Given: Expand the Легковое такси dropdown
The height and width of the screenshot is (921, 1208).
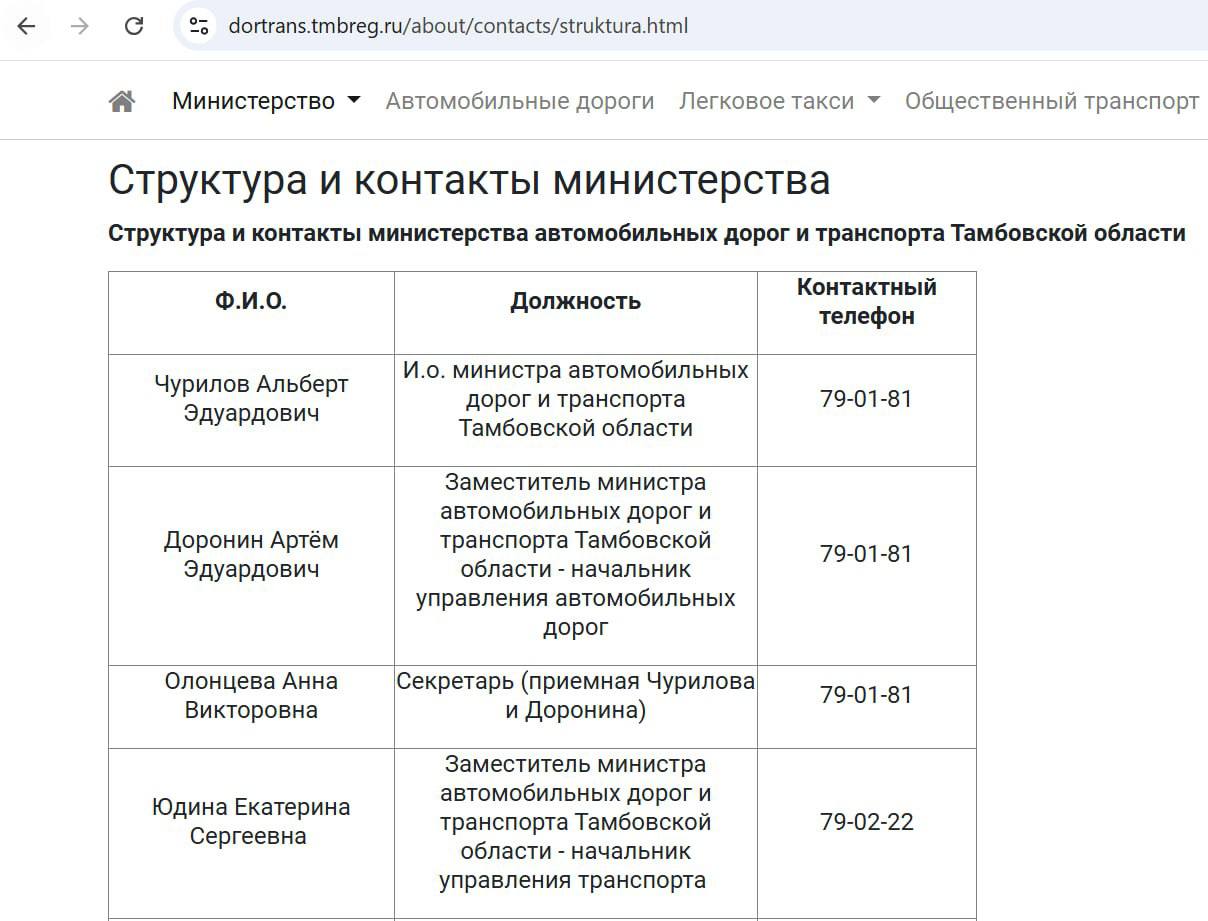Looking at the screenshot, I should [x=779, y=101].
